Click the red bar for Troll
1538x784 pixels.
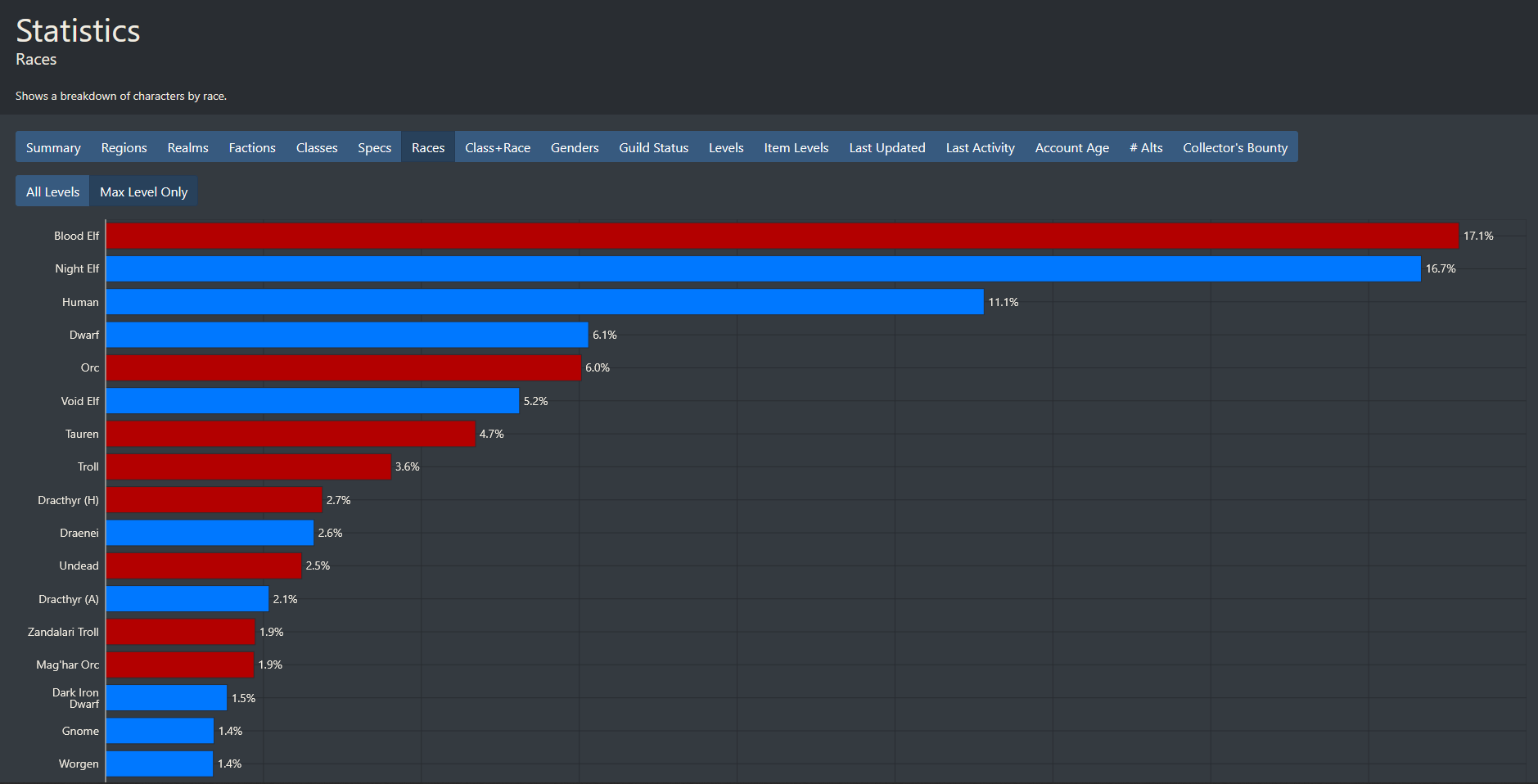248,466
